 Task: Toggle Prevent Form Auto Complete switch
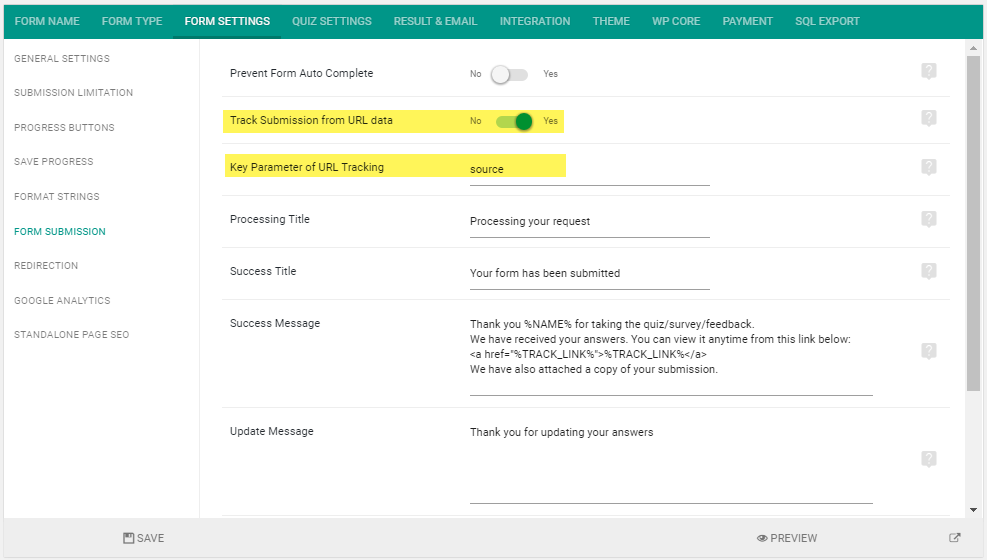tap(509, 74)
